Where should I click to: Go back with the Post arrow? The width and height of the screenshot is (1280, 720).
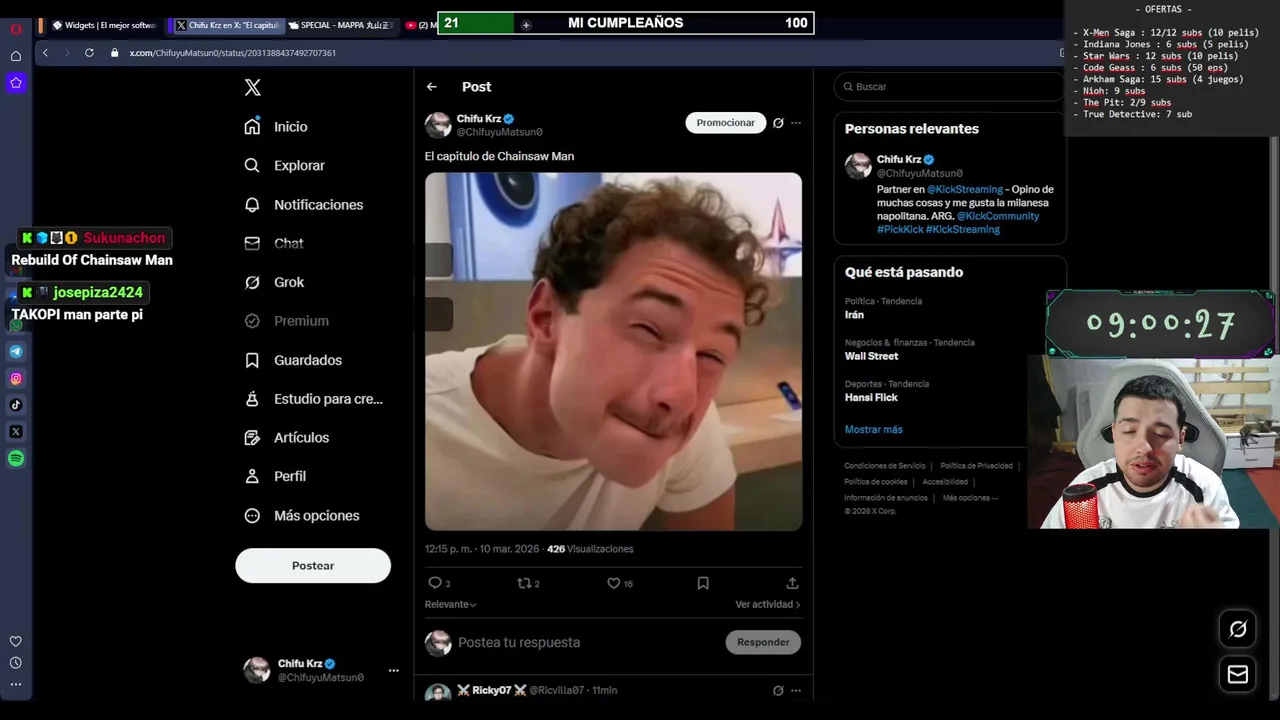click(432, 87)
